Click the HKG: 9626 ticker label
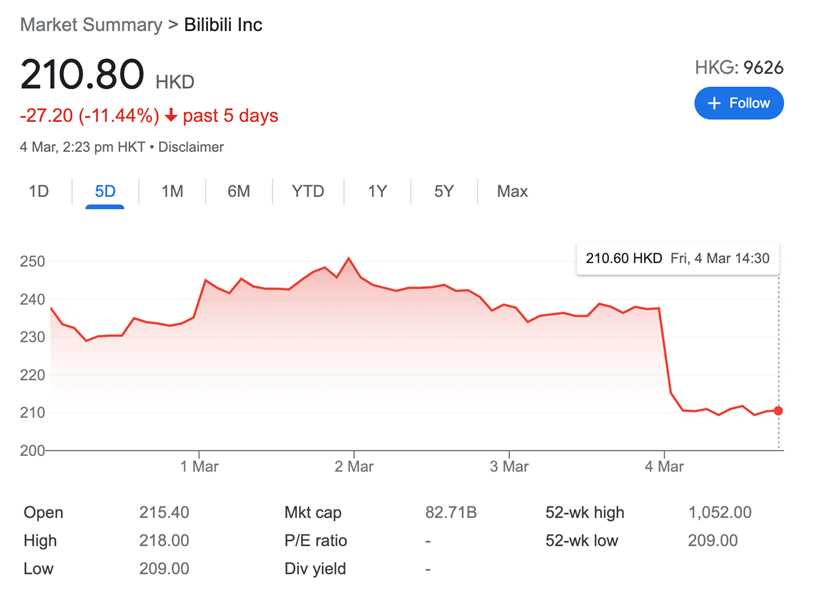The height and width of the screenshot is (600, 831). (x=739, y=68)
